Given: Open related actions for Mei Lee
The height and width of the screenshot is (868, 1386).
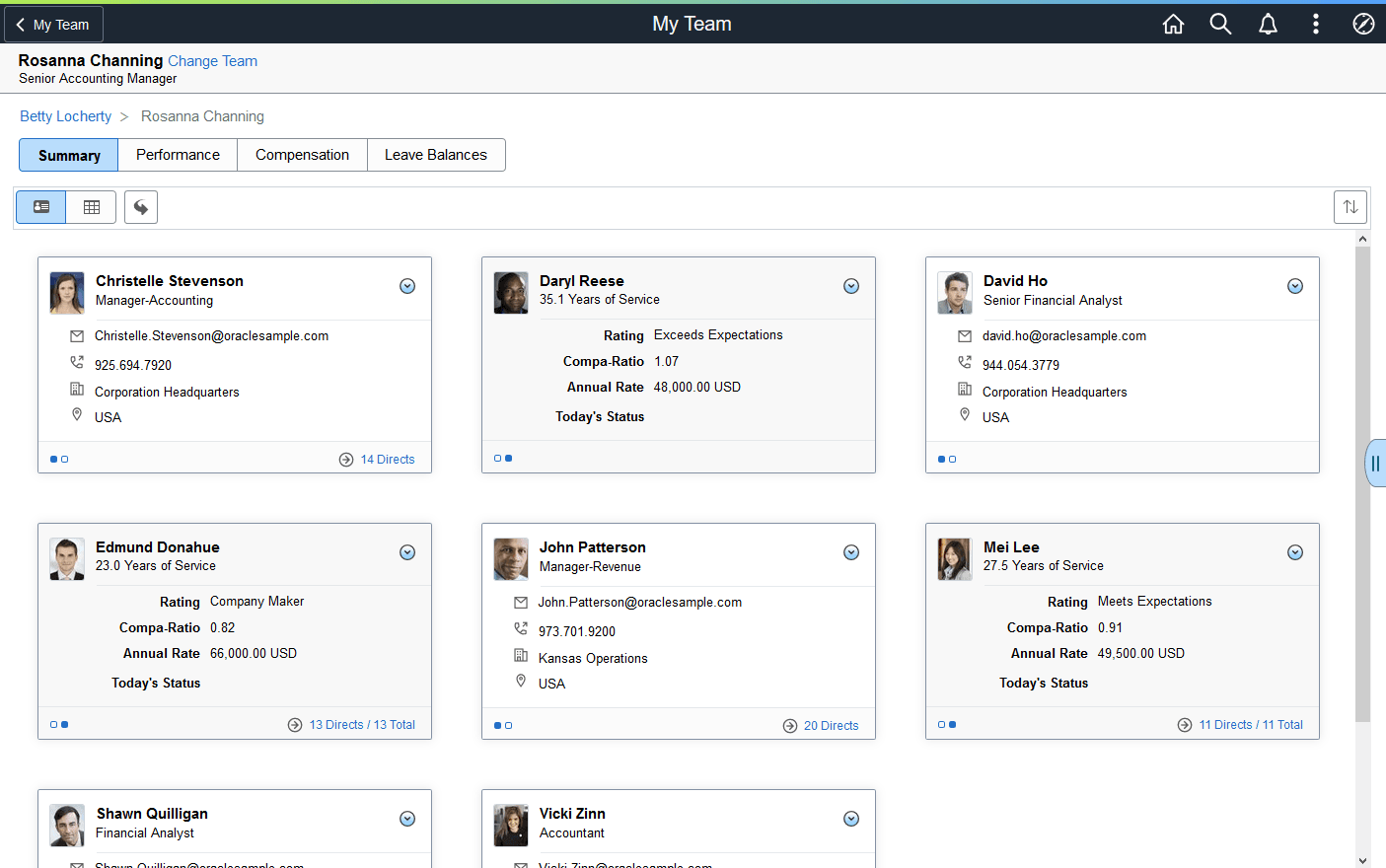Looking at the screenshot, I should pos(1295,552).
